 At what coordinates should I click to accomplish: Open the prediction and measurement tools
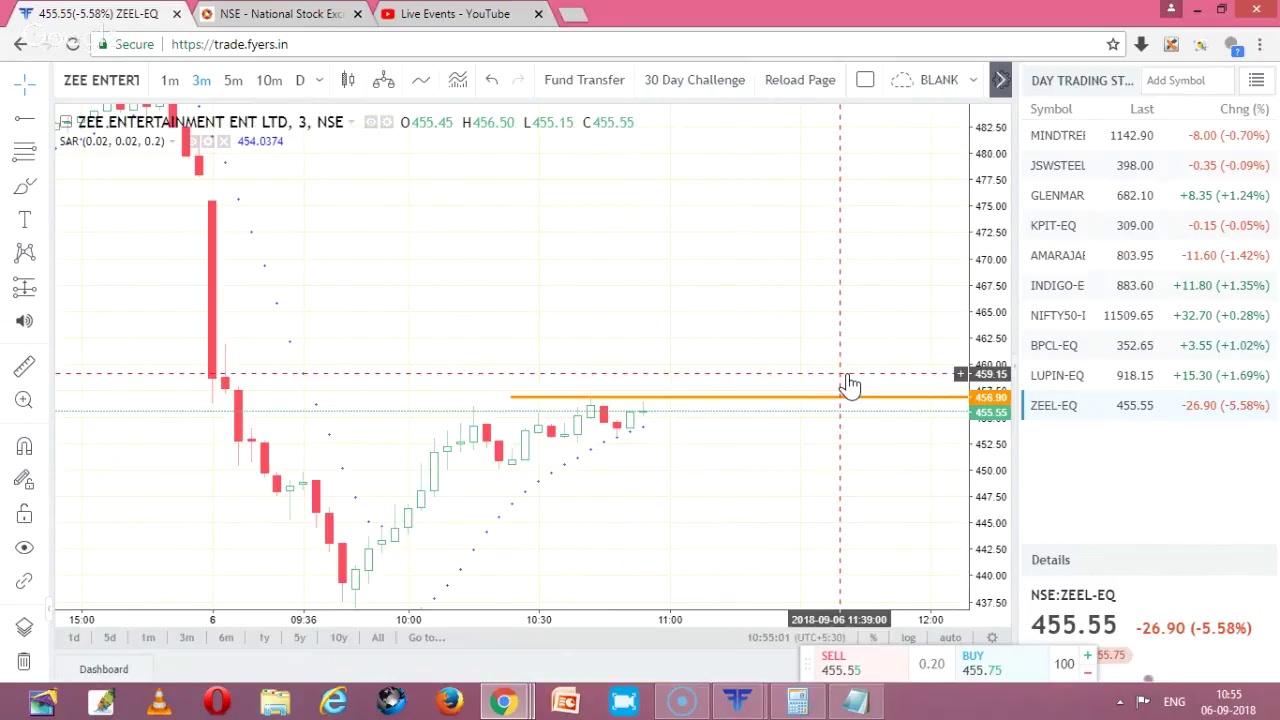(x=25, y=287)
